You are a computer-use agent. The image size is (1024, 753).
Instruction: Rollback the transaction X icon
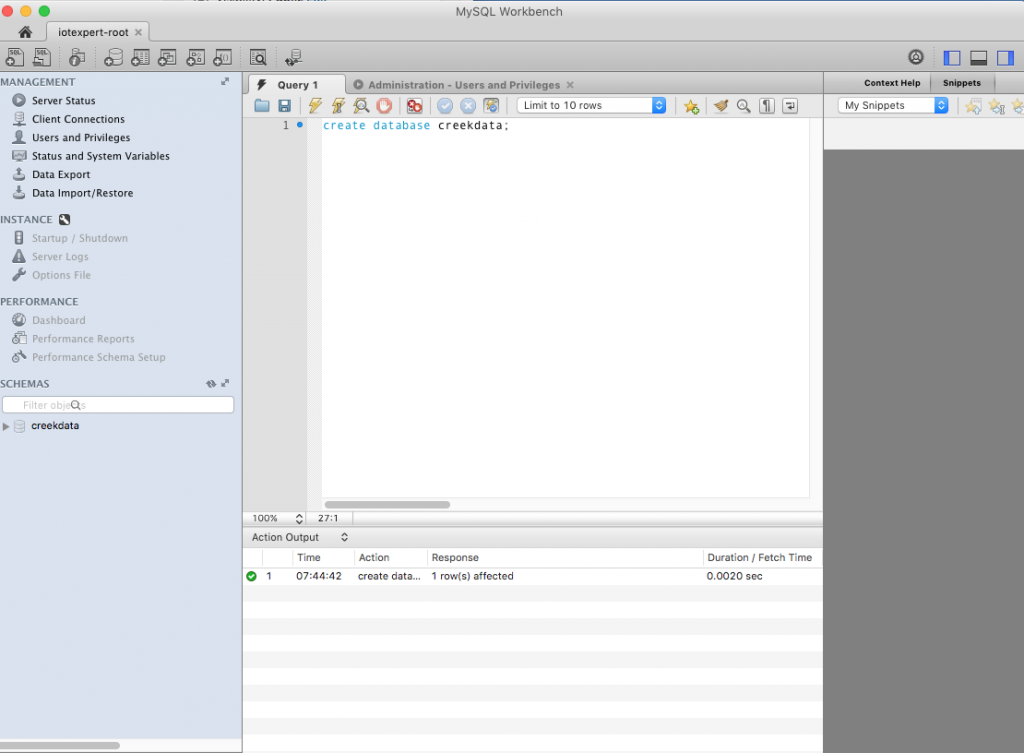coord(468,106)
